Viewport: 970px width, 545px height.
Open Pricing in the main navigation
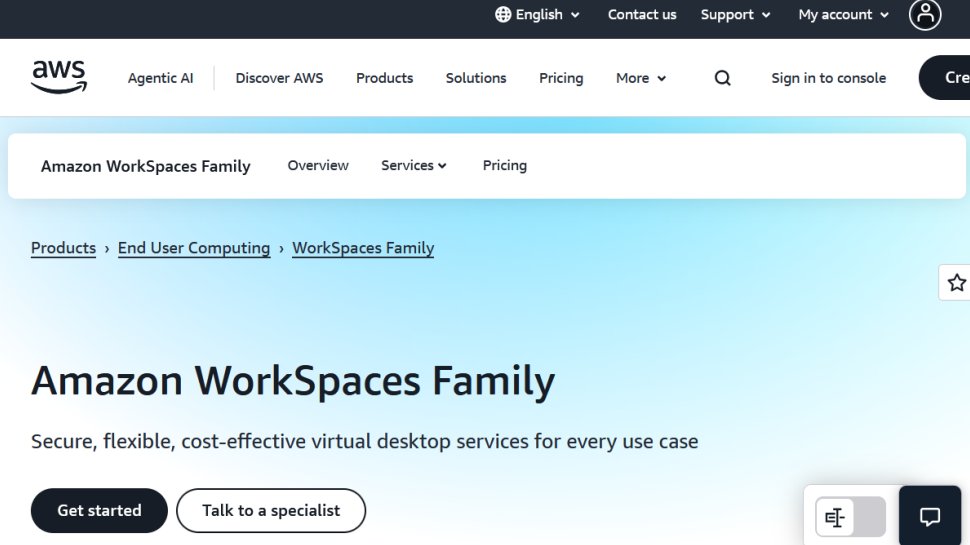point(561,78)
